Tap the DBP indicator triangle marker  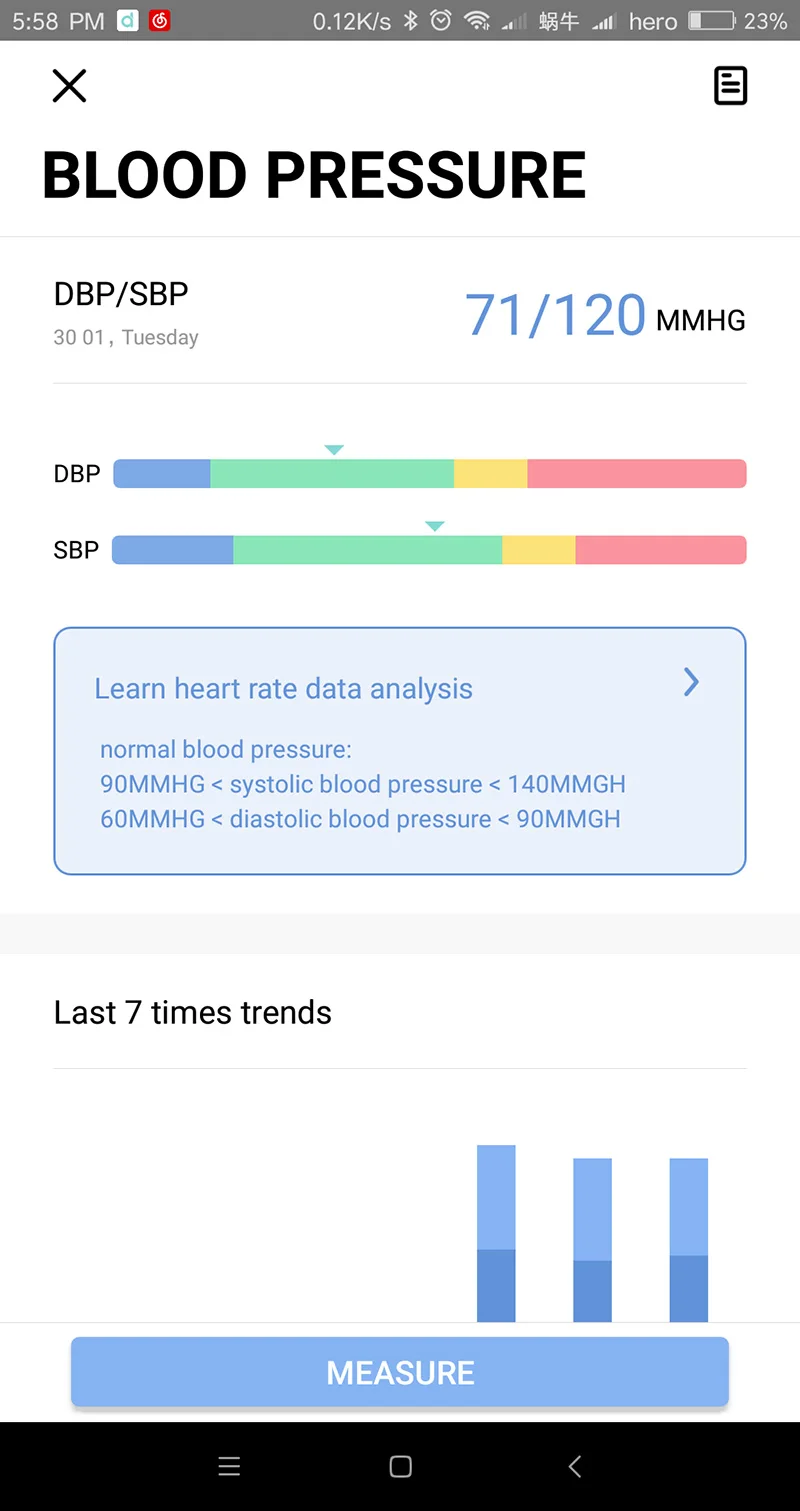pos(334,450)
